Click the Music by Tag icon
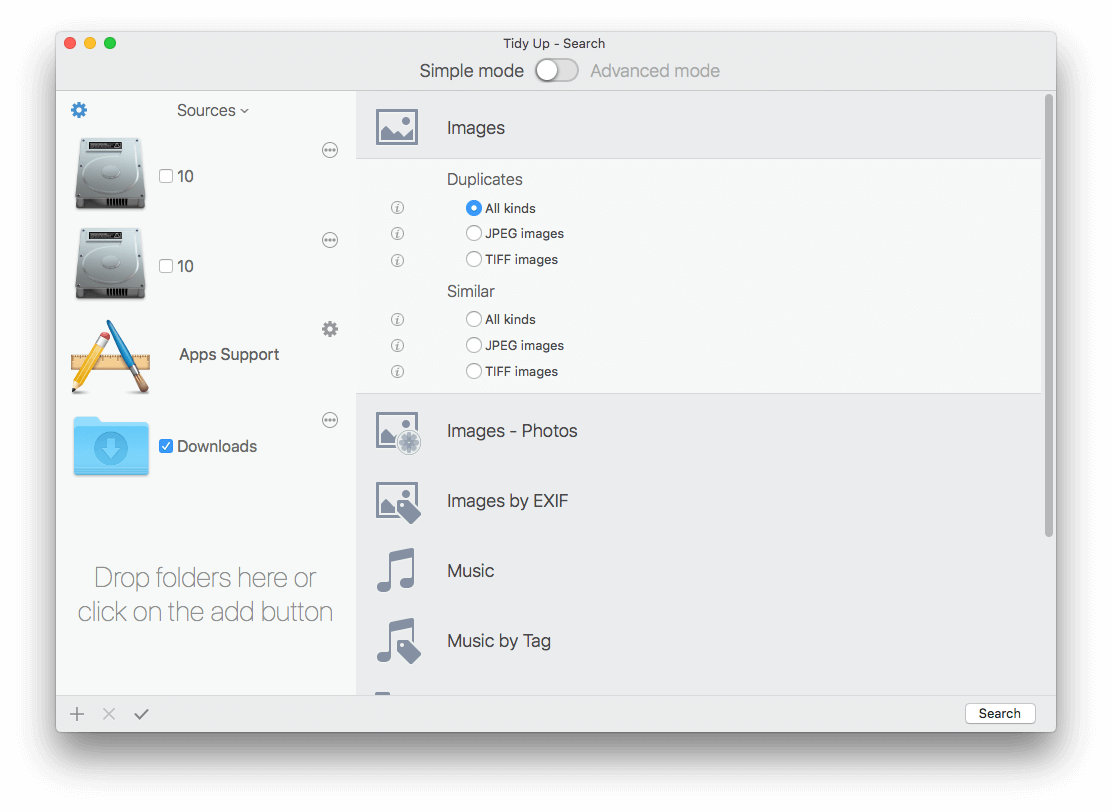The image size is (1112, 812). pyautogui.click(x=399, y=640)
